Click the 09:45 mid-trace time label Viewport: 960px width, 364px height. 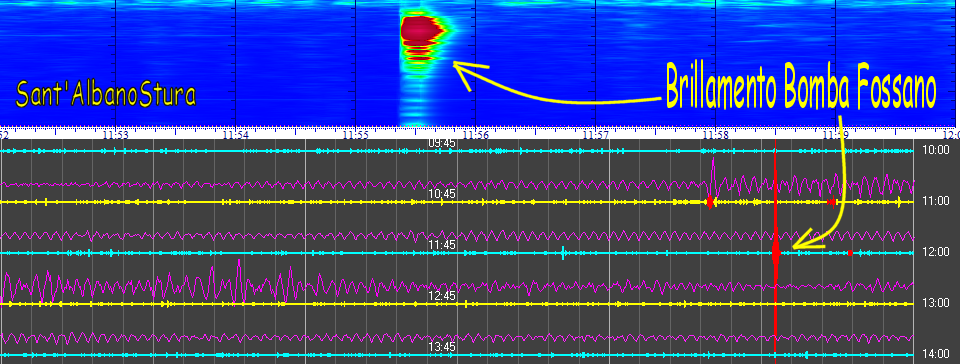[x=441, y=143]
